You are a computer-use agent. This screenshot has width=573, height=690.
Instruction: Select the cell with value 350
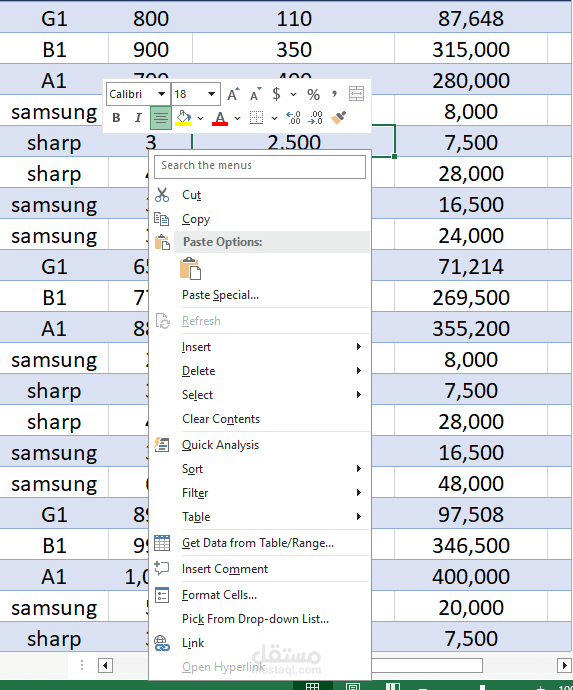click(294, 49)
